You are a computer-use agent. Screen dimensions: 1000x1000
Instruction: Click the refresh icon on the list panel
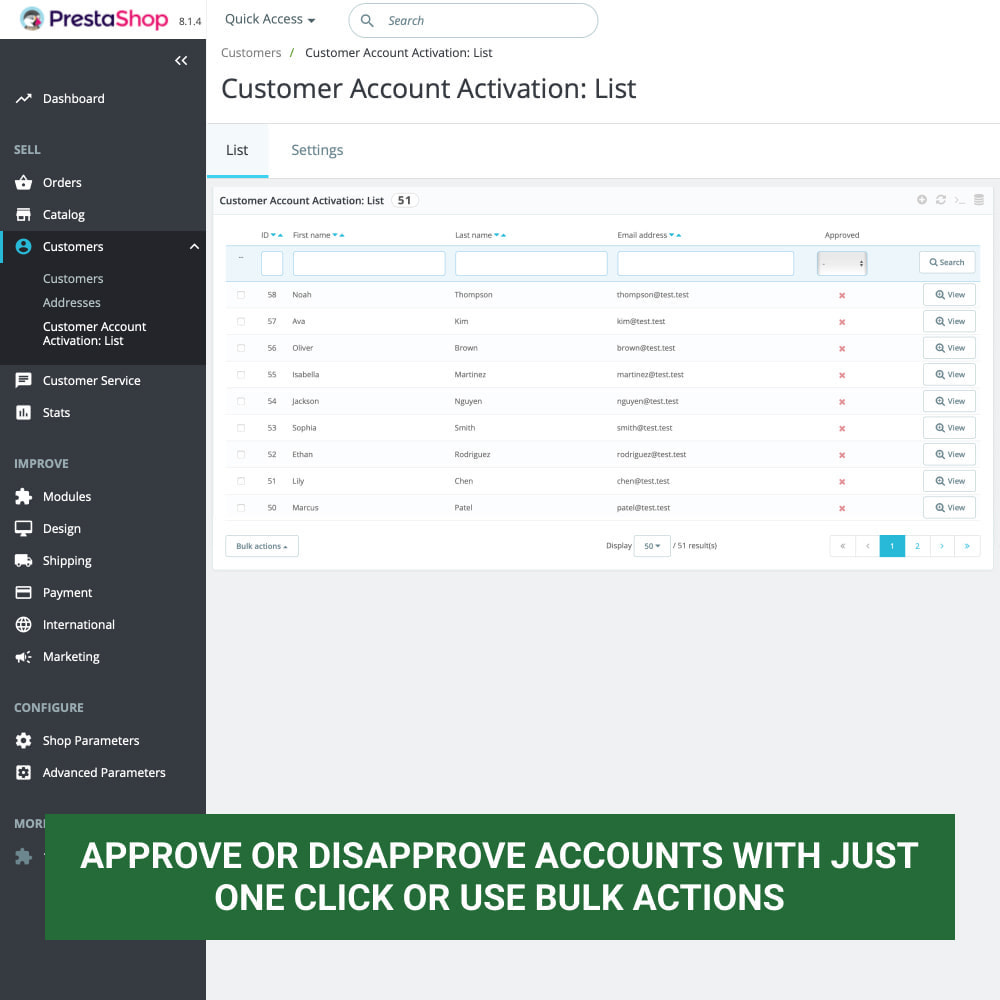940,199
